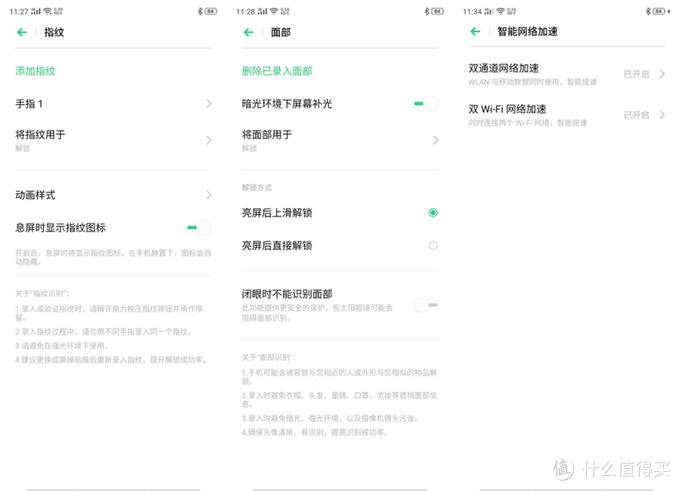Open the 手指 1 entry
The width and height of the screenshot is (680, 491).
tap(114, 104)
